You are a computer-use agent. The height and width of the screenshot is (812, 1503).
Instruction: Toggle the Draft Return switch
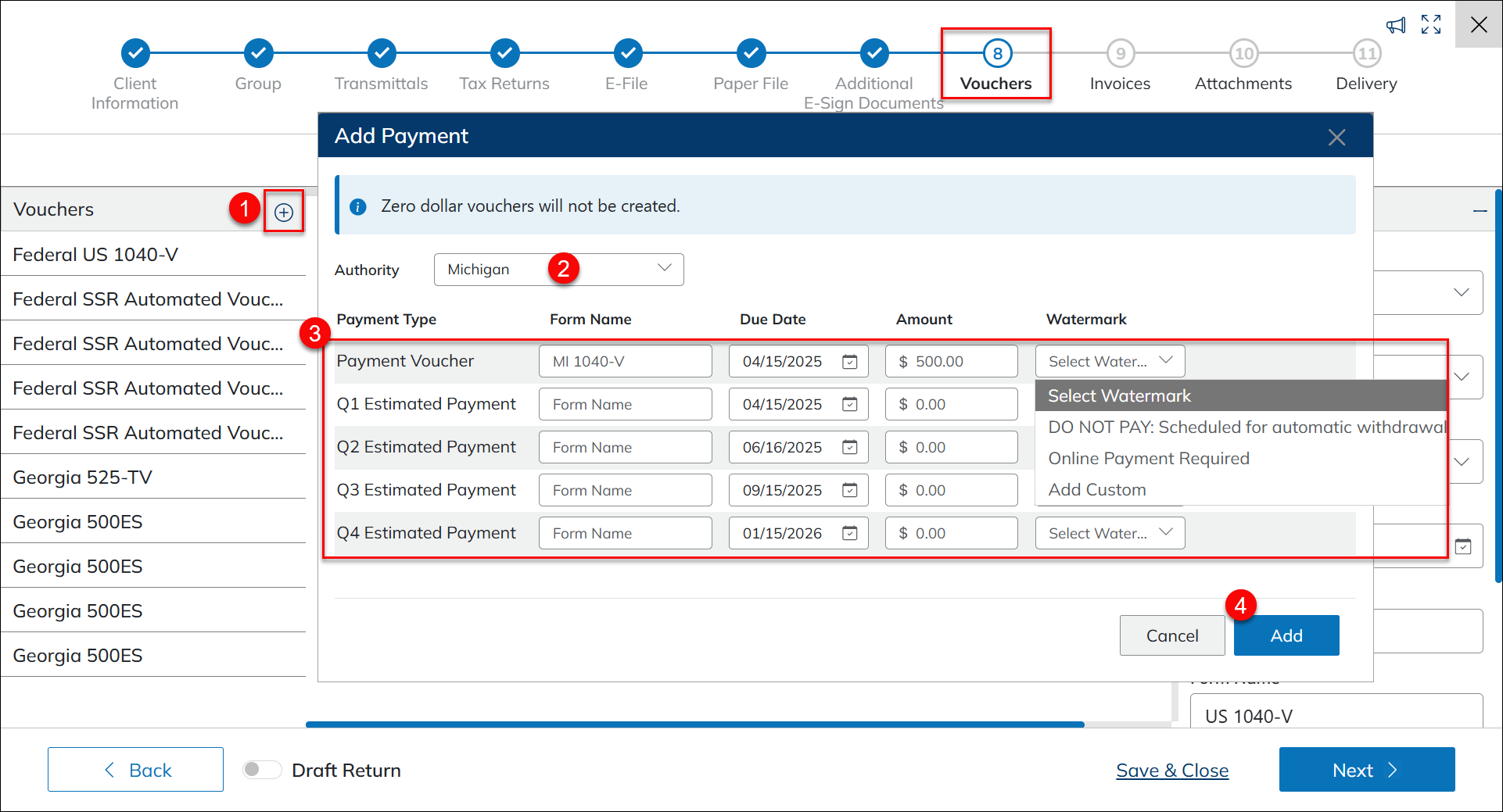click(x=262, y=770)
